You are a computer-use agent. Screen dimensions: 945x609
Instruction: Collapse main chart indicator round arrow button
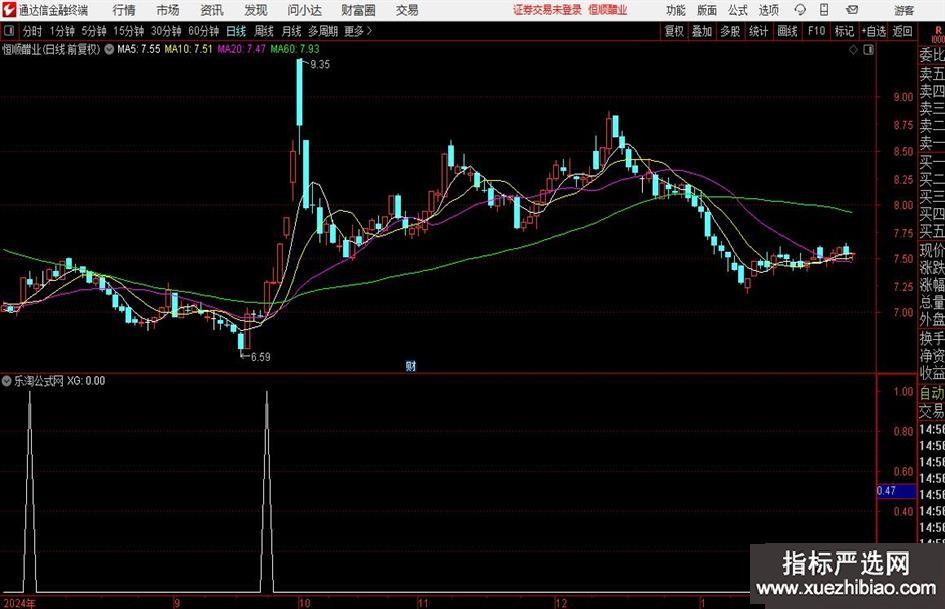108,48
